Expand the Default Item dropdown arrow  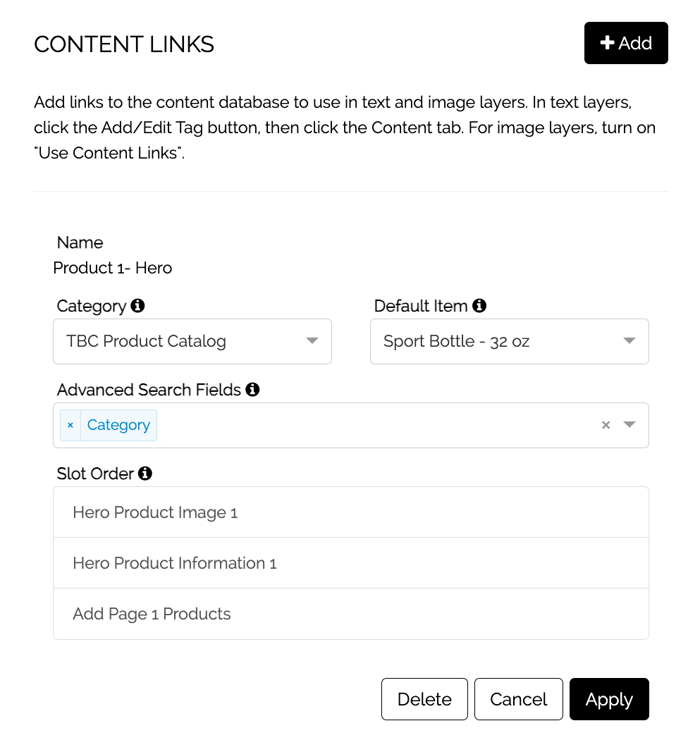629,341
